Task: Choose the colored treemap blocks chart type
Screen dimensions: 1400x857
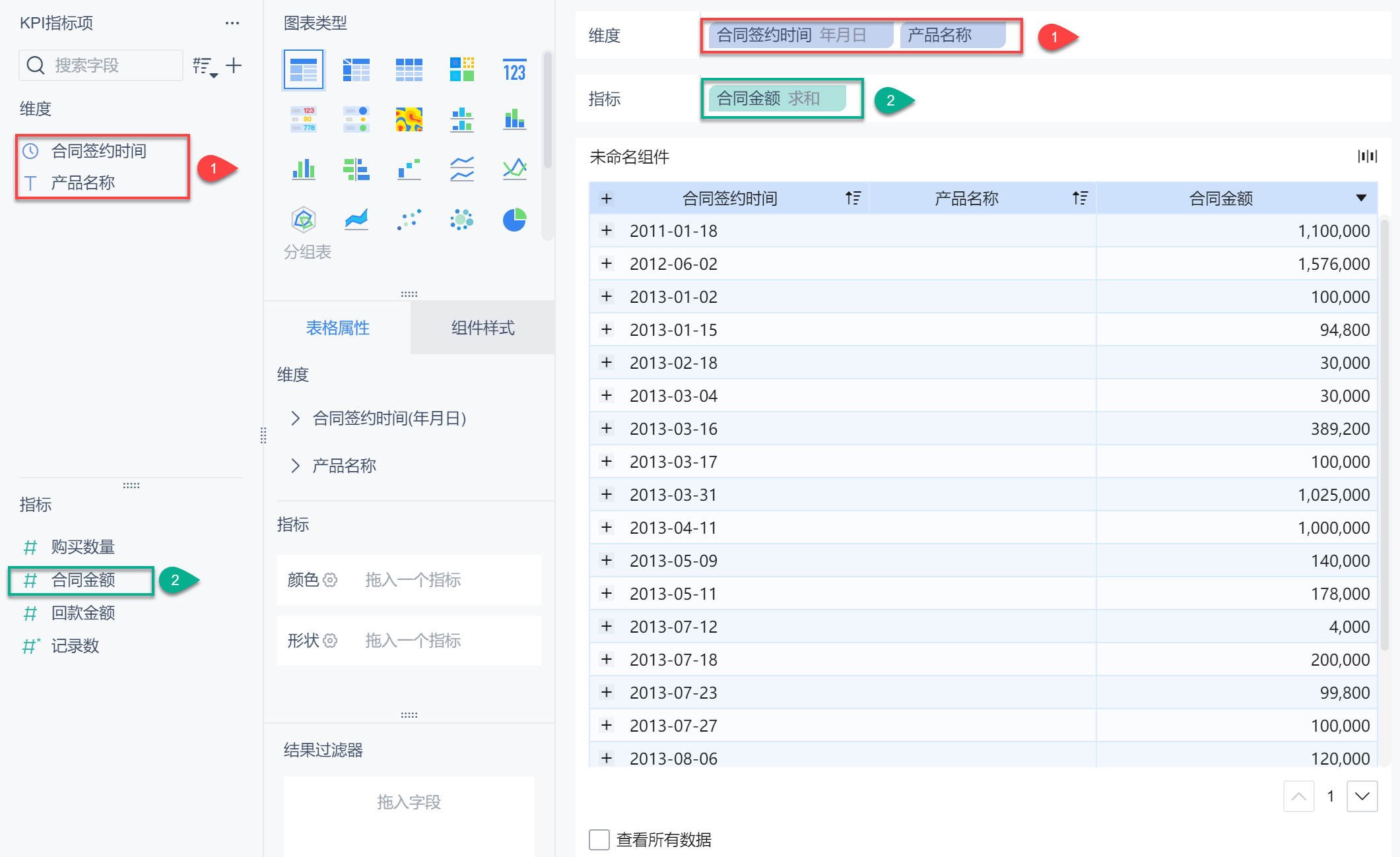Action: coord(462,69)
